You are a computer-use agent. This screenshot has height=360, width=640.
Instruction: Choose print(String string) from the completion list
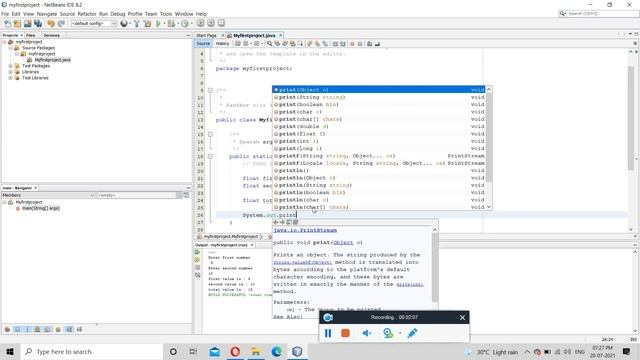pos(379,97)
